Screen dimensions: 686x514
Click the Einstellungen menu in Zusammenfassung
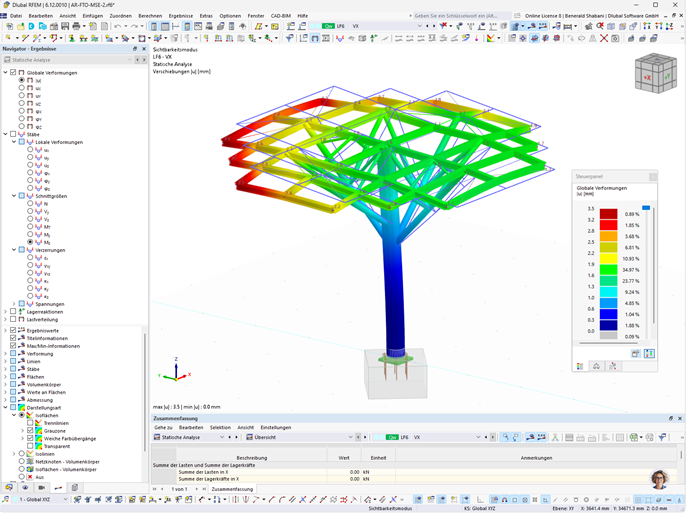[x=276, y=427]
